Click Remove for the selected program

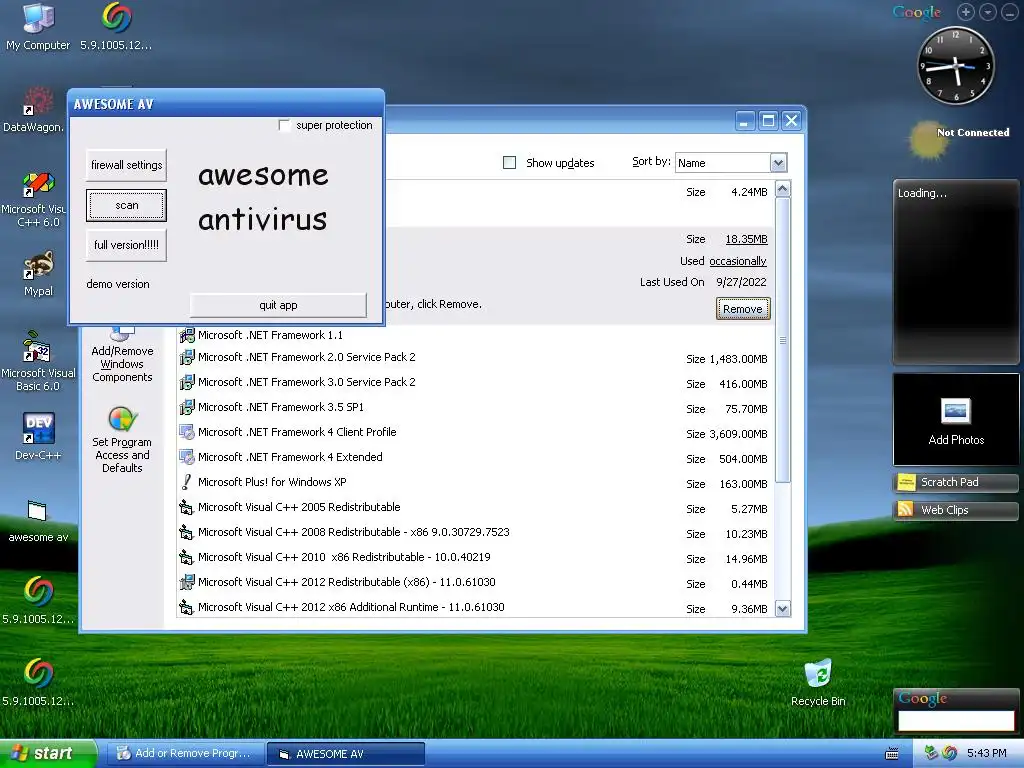743,309
